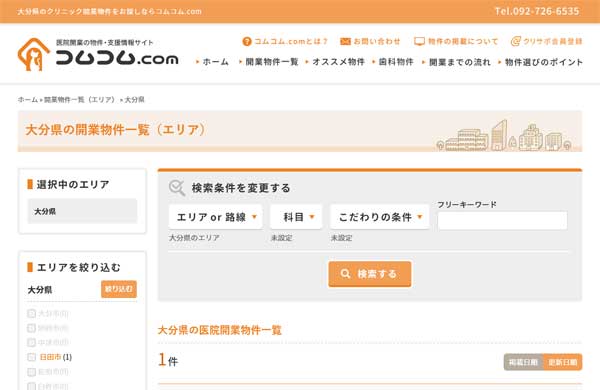600x390 pixels.
Task: Click the 大分県の医院開業物件一覧 heading
Action: click(x=220, y=330)
